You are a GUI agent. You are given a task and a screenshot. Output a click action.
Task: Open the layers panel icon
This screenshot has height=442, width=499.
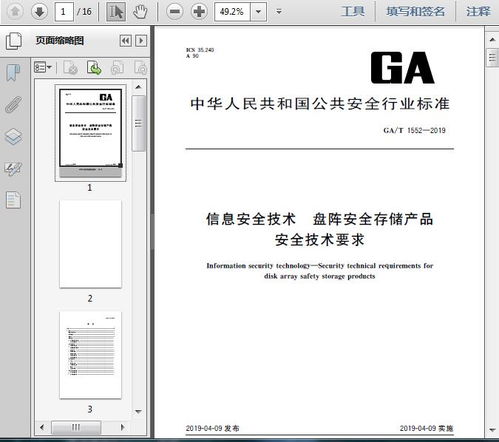coord(13,136)
